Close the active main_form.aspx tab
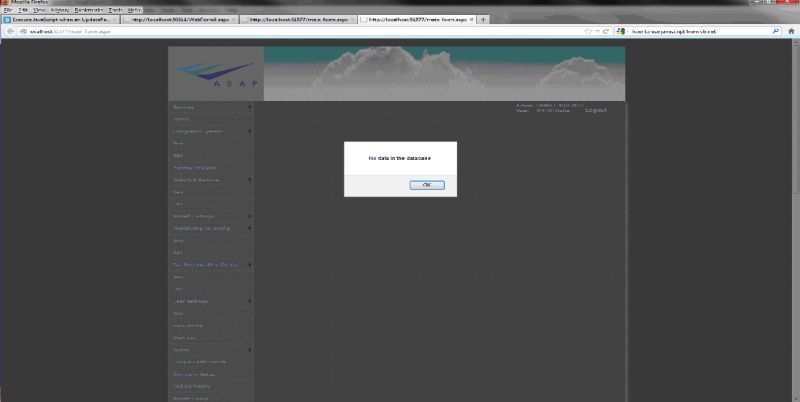 (x=471, y=19)
